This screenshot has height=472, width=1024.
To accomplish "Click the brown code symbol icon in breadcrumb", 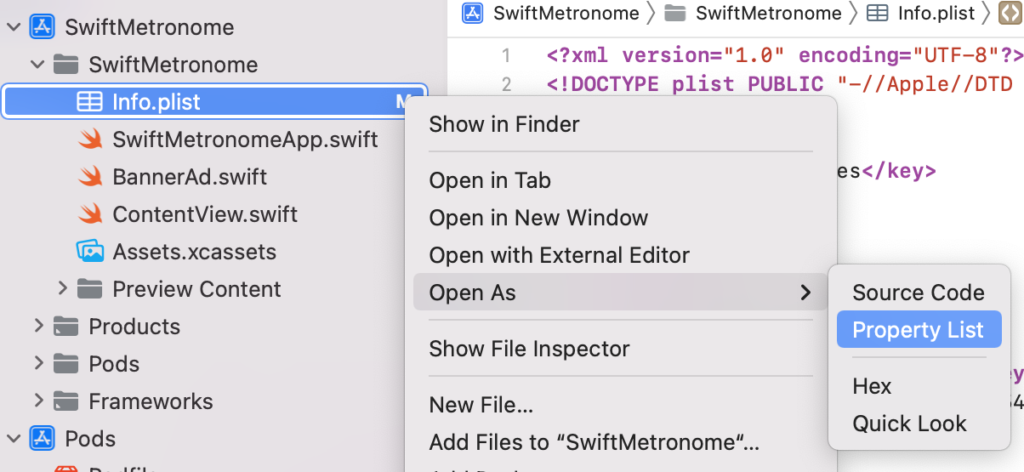I will [1010, 13].
